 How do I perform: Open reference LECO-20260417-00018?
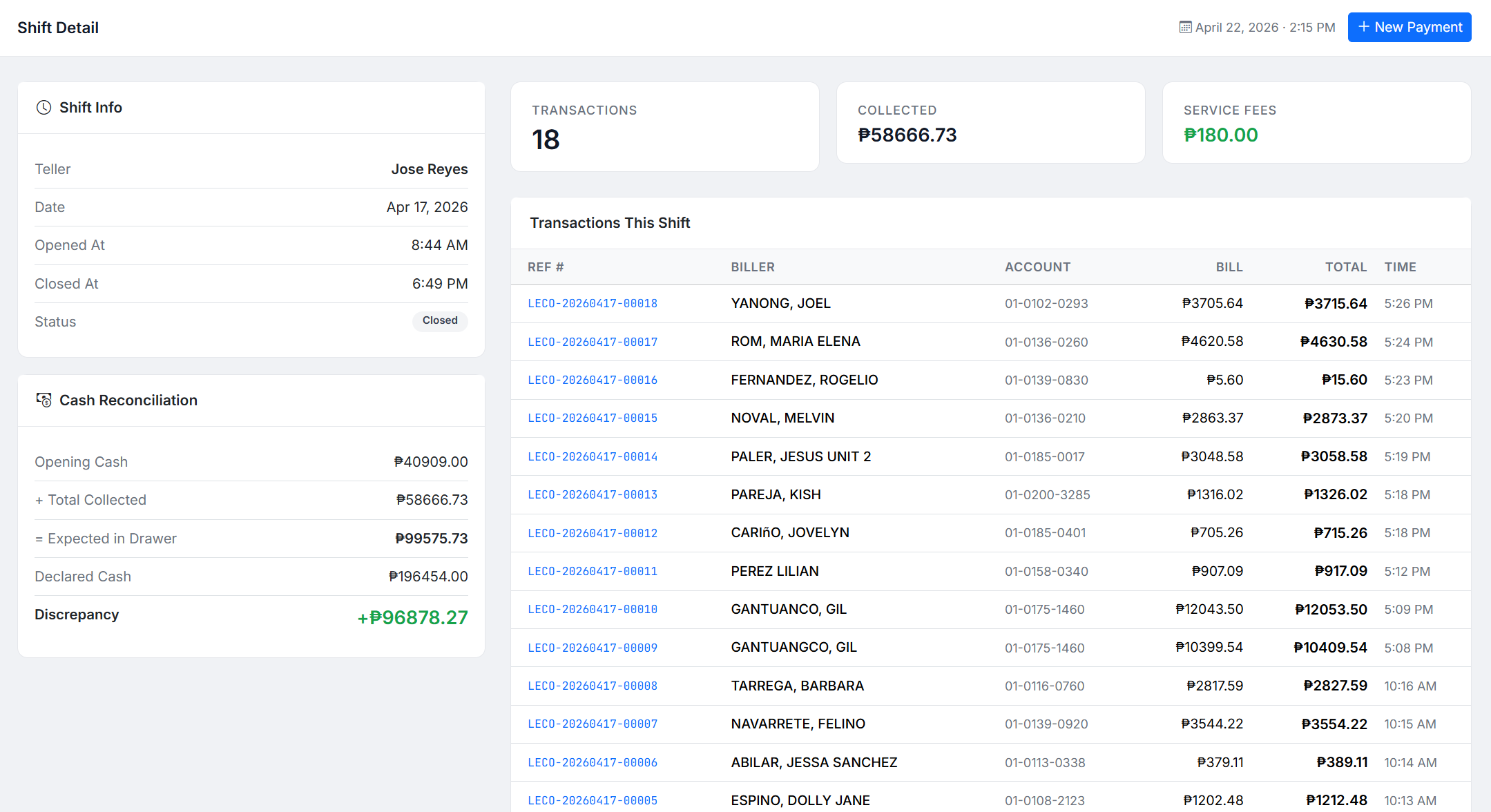592,303
